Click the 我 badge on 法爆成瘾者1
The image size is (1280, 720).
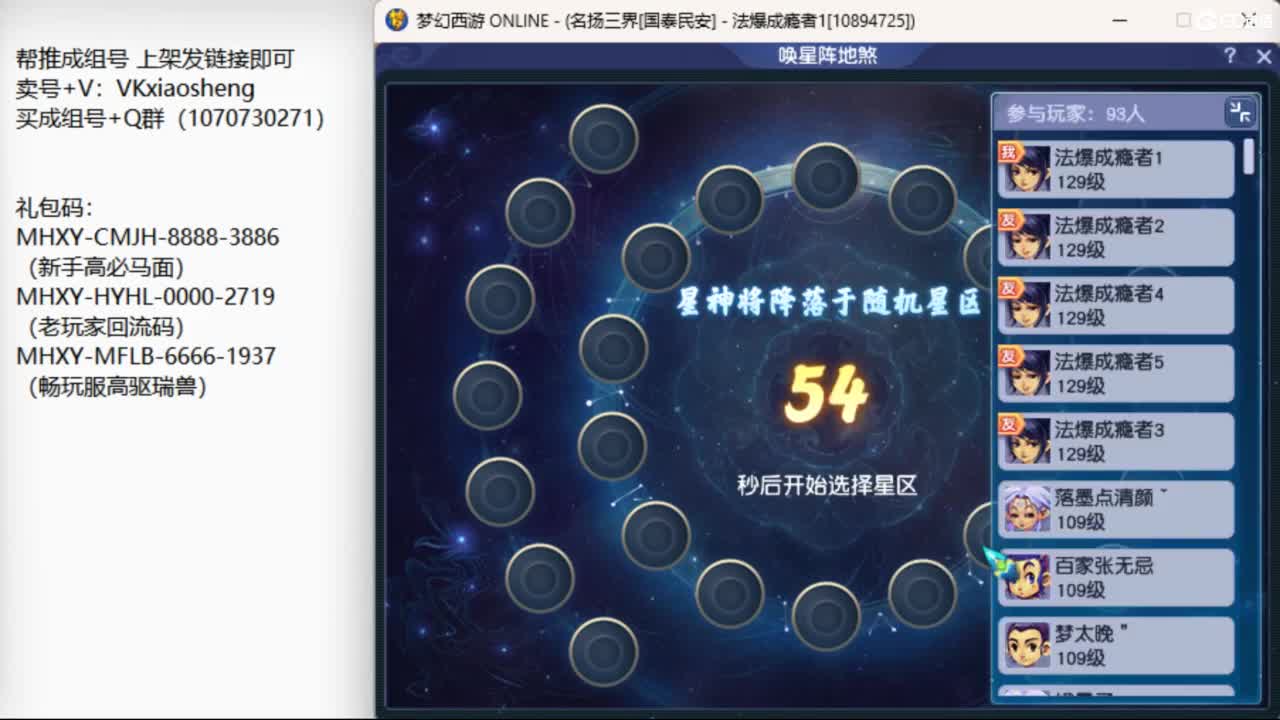tap(1009, 152)
